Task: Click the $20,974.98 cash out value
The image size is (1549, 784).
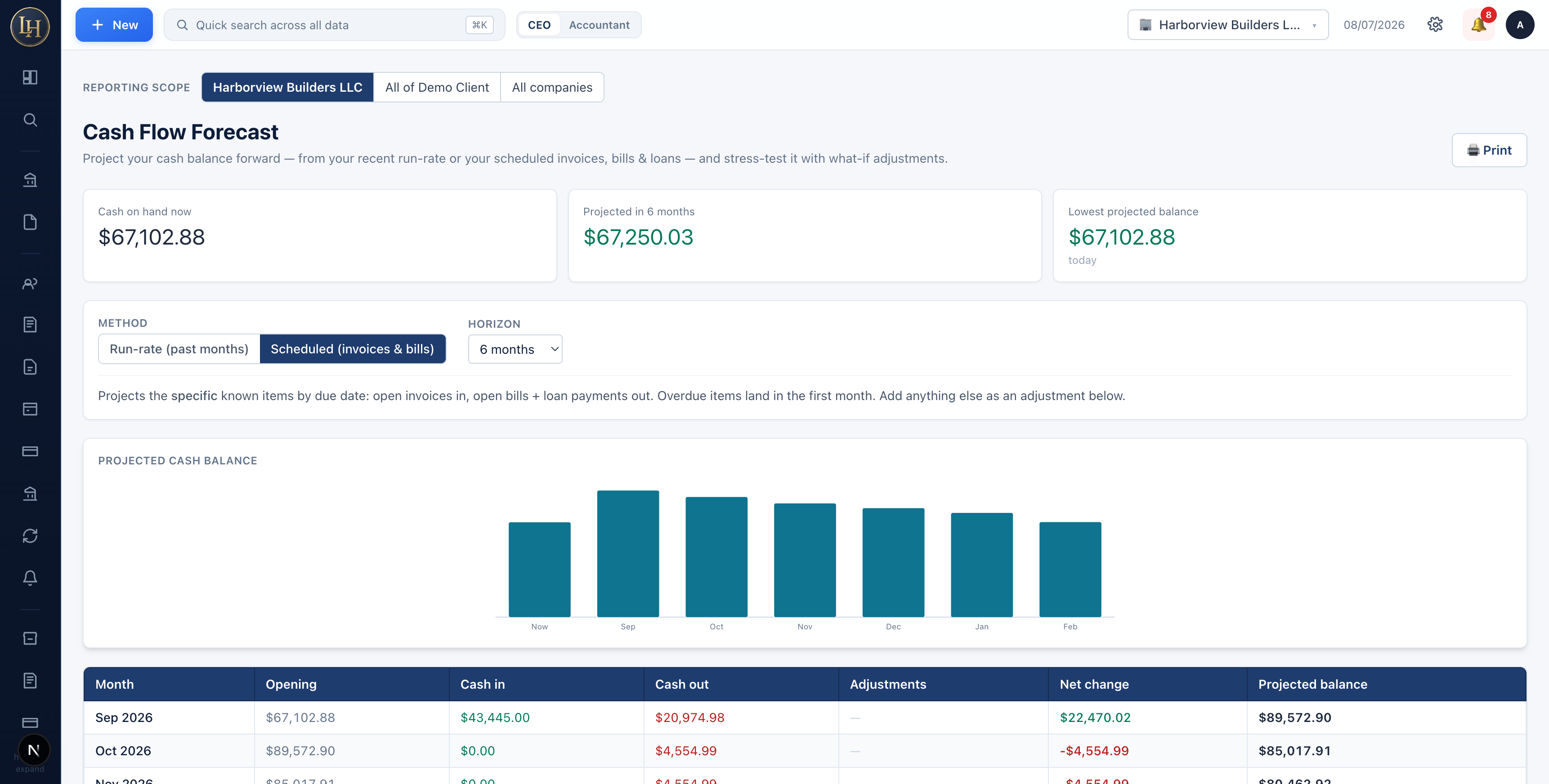Action: tap(689, 717)
